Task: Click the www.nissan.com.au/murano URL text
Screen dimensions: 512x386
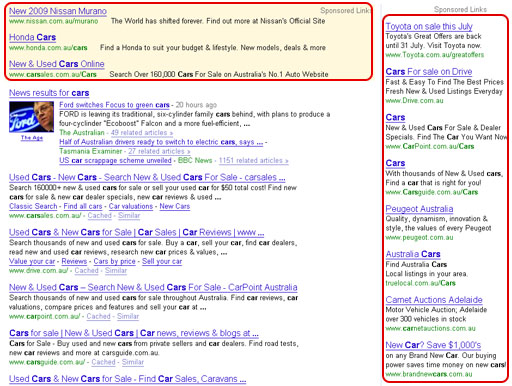Action: [54, 21]
